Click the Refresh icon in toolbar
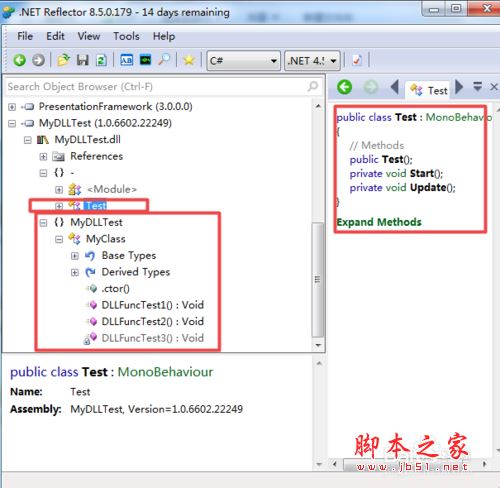The width and height of the screenshot is (500, 488). pos(101,60)
